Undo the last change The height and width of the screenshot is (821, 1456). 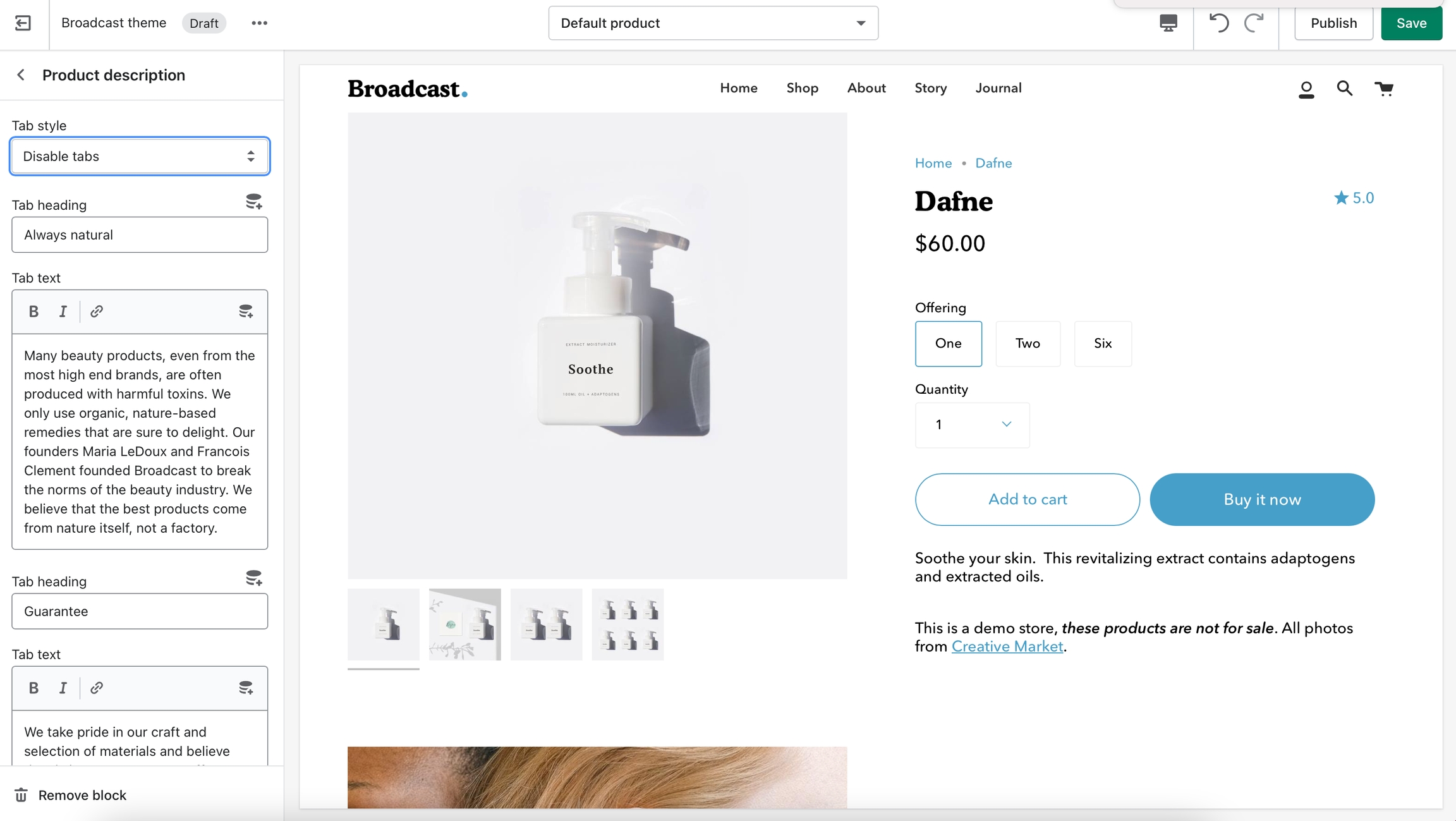coord(1218,23)
